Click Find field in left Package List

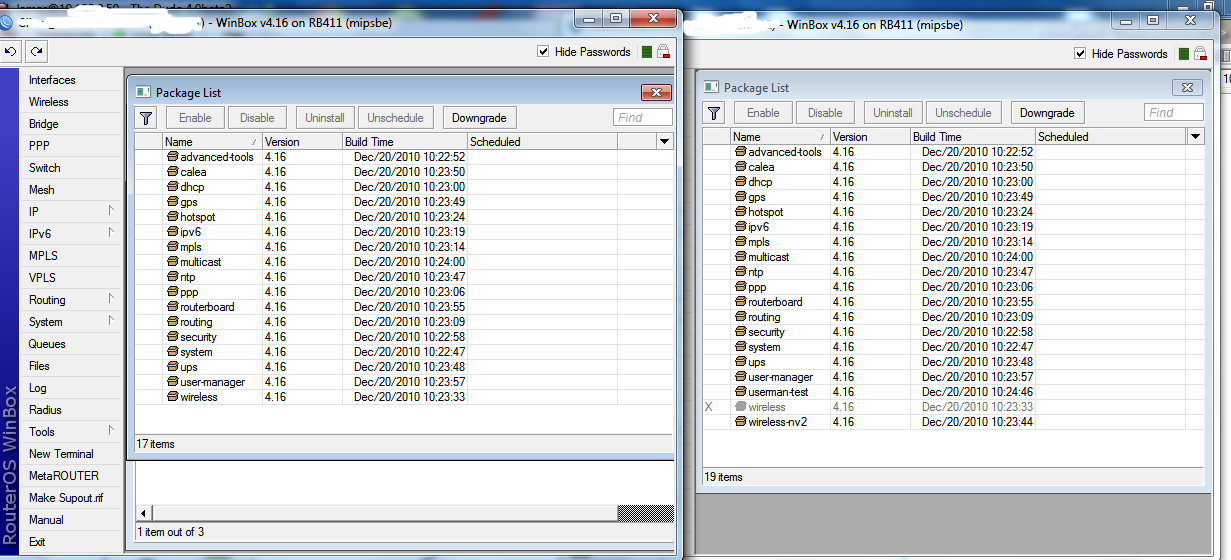pyautogui.click(x=642, y=118)
